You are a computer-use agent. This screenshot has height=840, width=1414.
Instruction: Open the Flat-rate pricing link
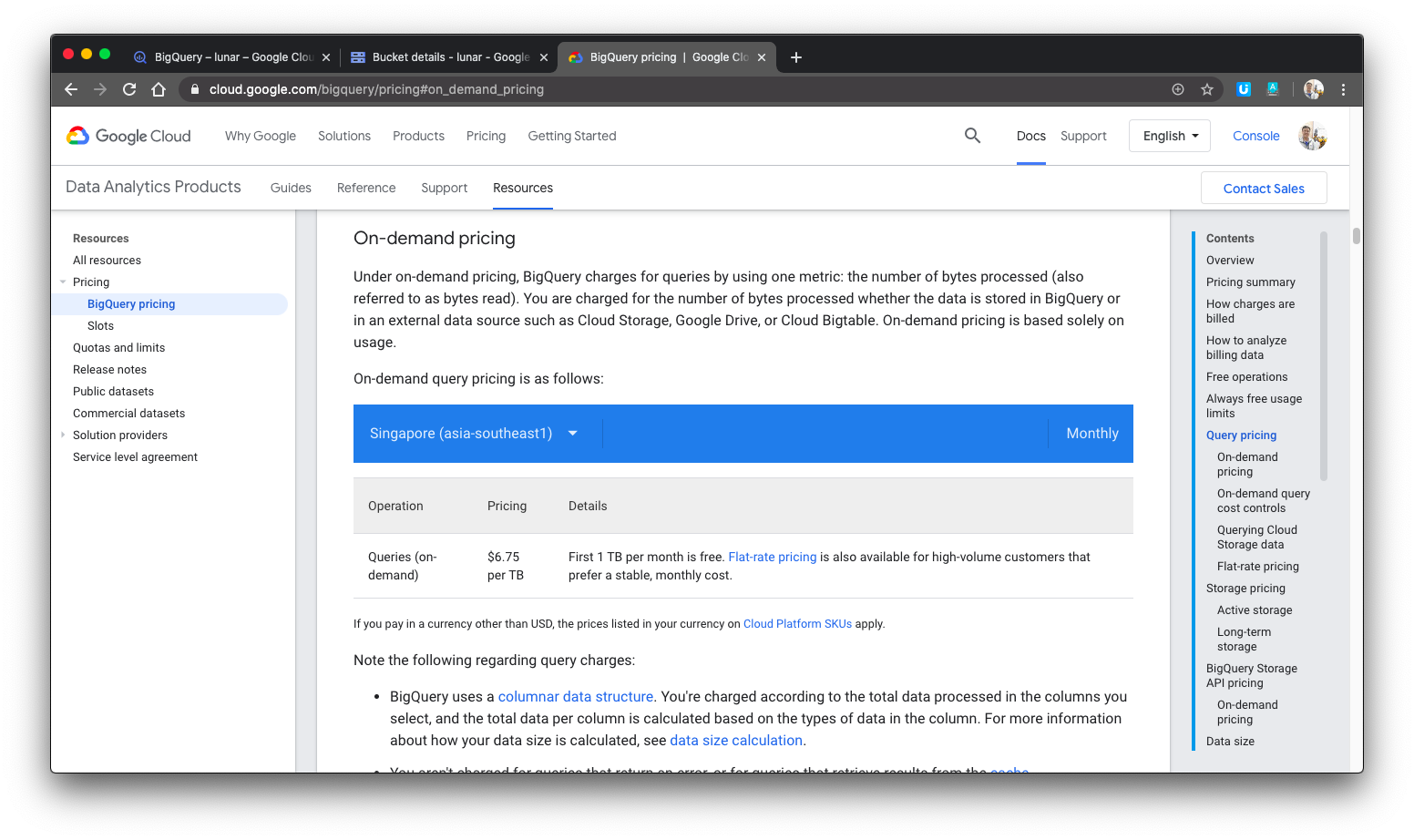[772, 557]
